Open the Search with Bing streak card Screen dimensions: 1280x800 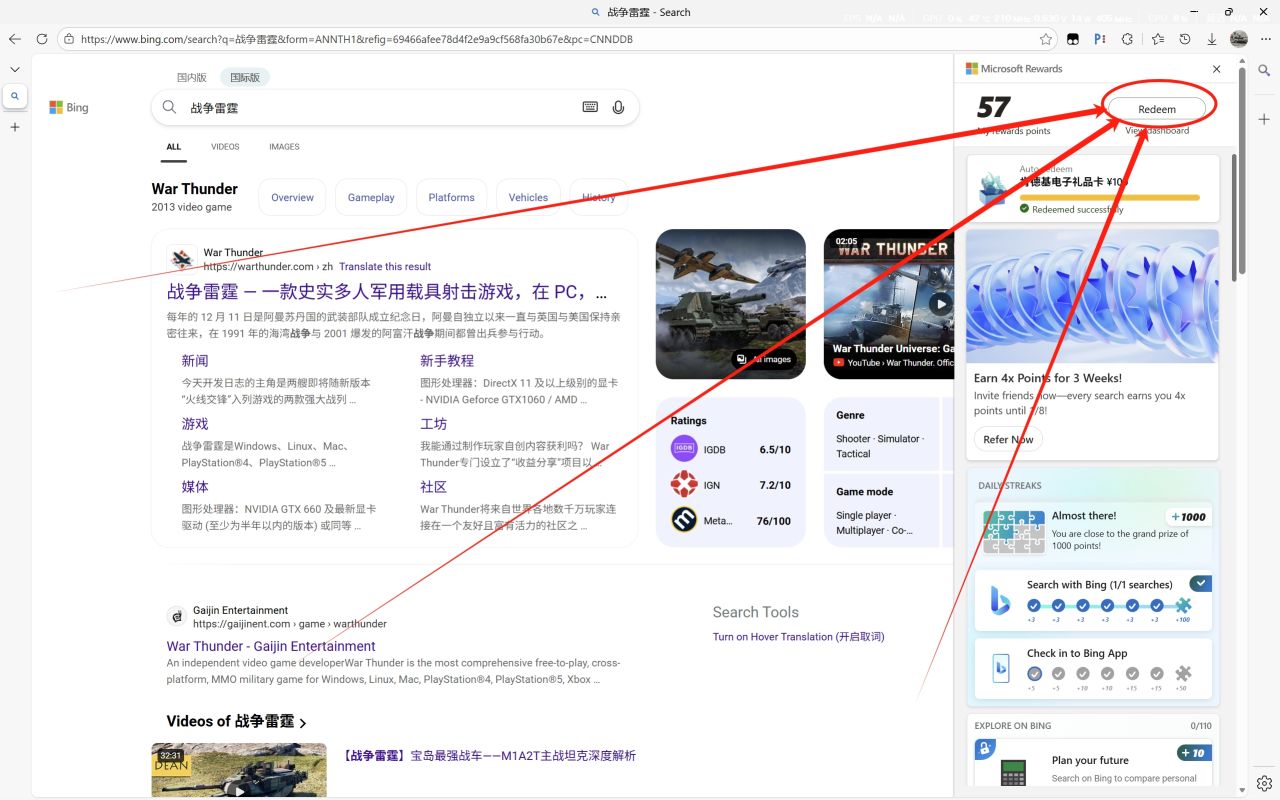(x=1093, y=600)
